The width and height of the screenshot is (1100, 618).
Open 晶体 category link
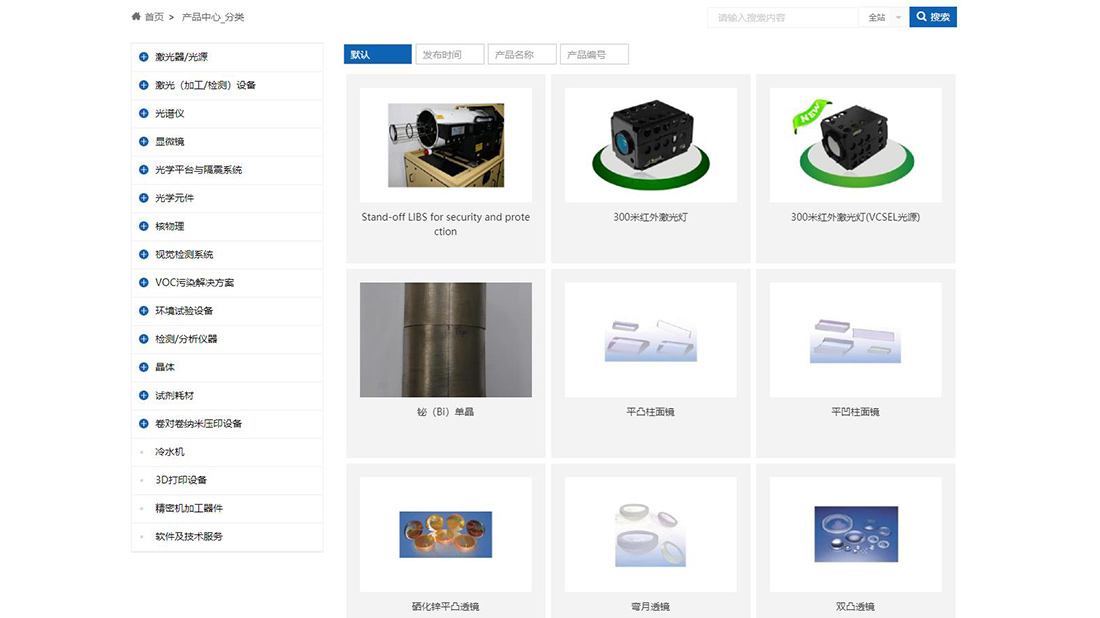(165, 367)
